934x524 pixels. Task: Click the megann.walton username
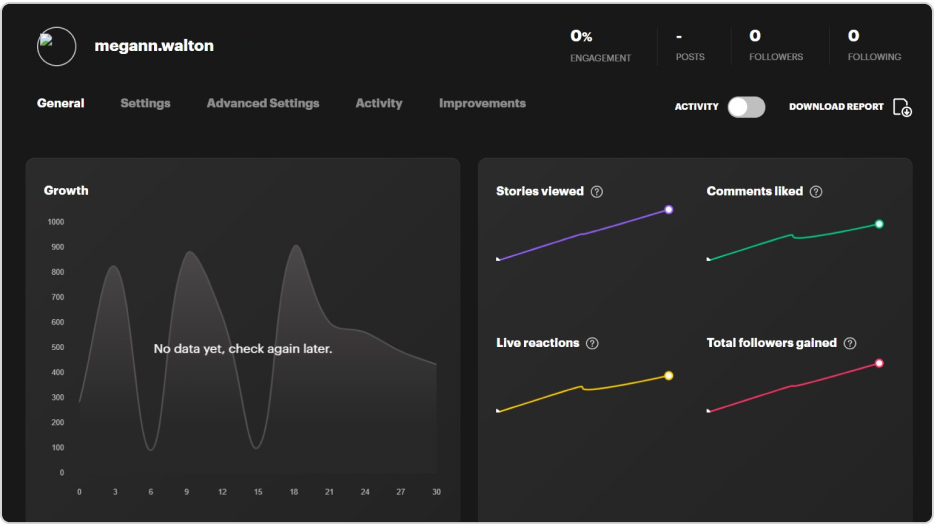tap(154, 46)
